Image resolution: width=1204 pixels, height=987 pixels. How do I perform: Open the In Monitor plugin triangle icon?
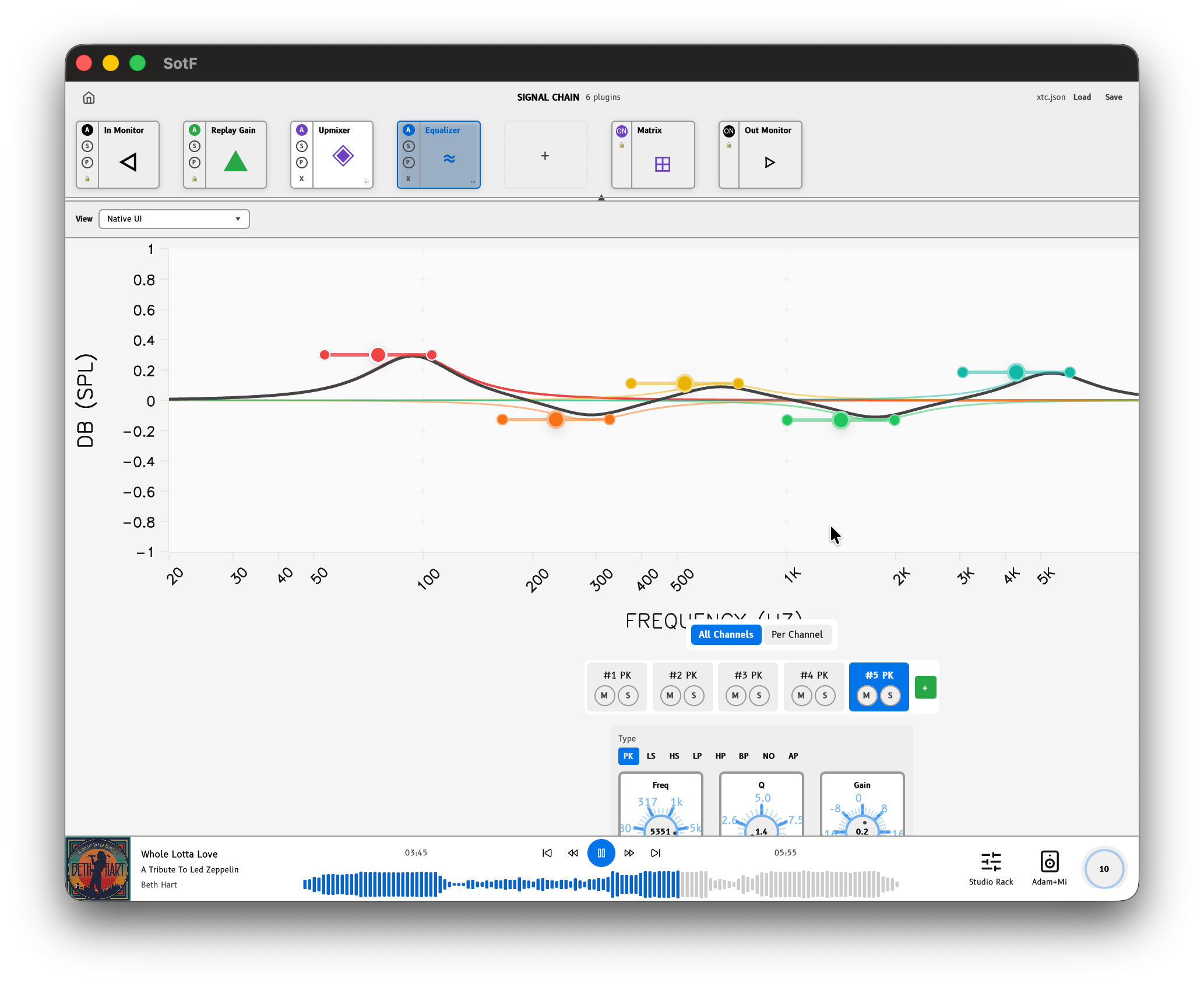click(128, 162)
